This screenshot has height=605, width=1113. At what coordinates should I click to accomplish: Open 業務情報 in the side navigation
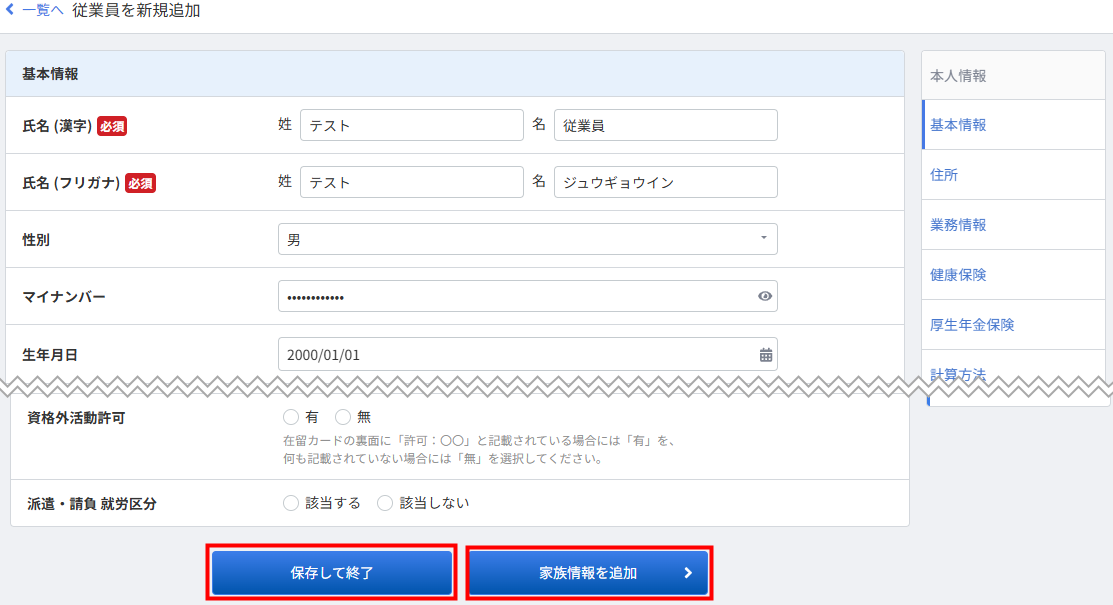coord(958,225)
